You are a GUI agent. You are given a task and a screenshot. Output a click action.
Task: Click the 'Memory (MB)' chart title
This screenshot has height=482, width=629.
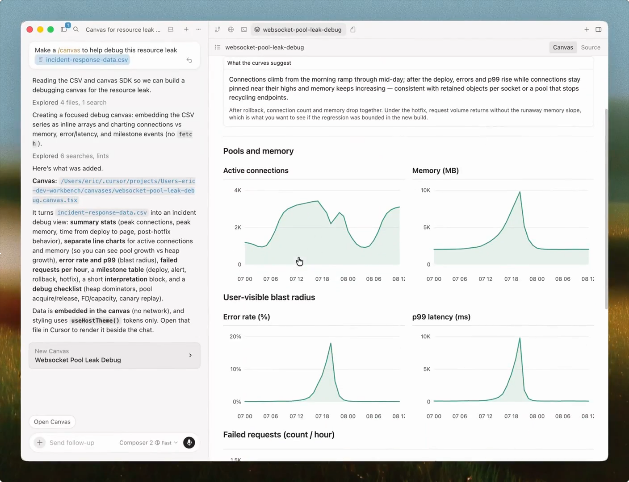(436, 170)
